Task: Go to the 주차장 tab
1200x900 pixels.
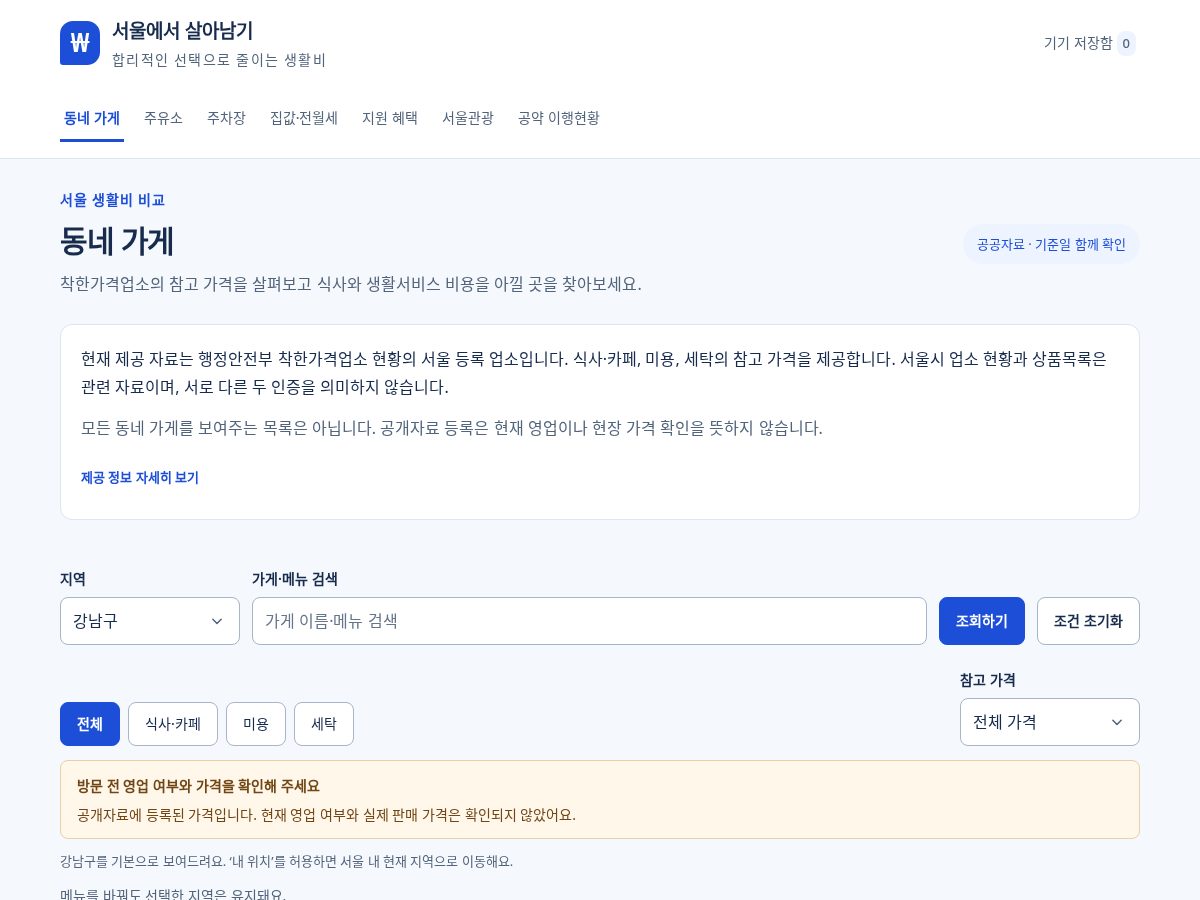Action: click(x=226, y=118)
